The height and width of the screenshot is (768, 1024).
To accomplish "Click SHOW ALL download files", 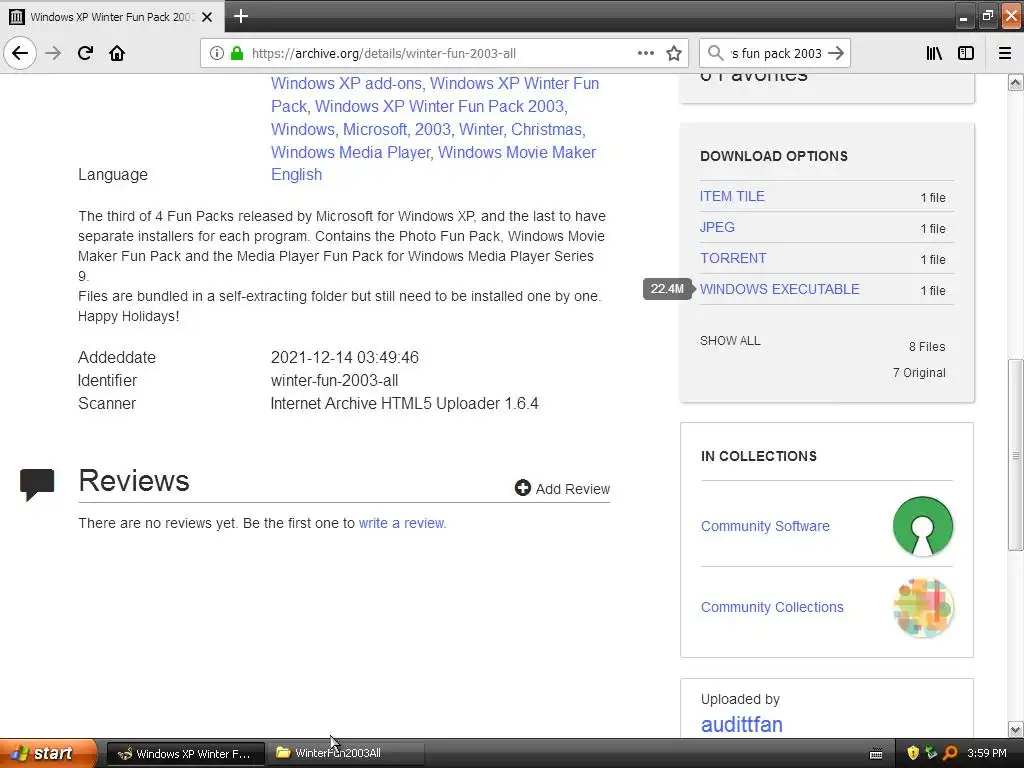I will pyautogui.click(x=730, y=341).
